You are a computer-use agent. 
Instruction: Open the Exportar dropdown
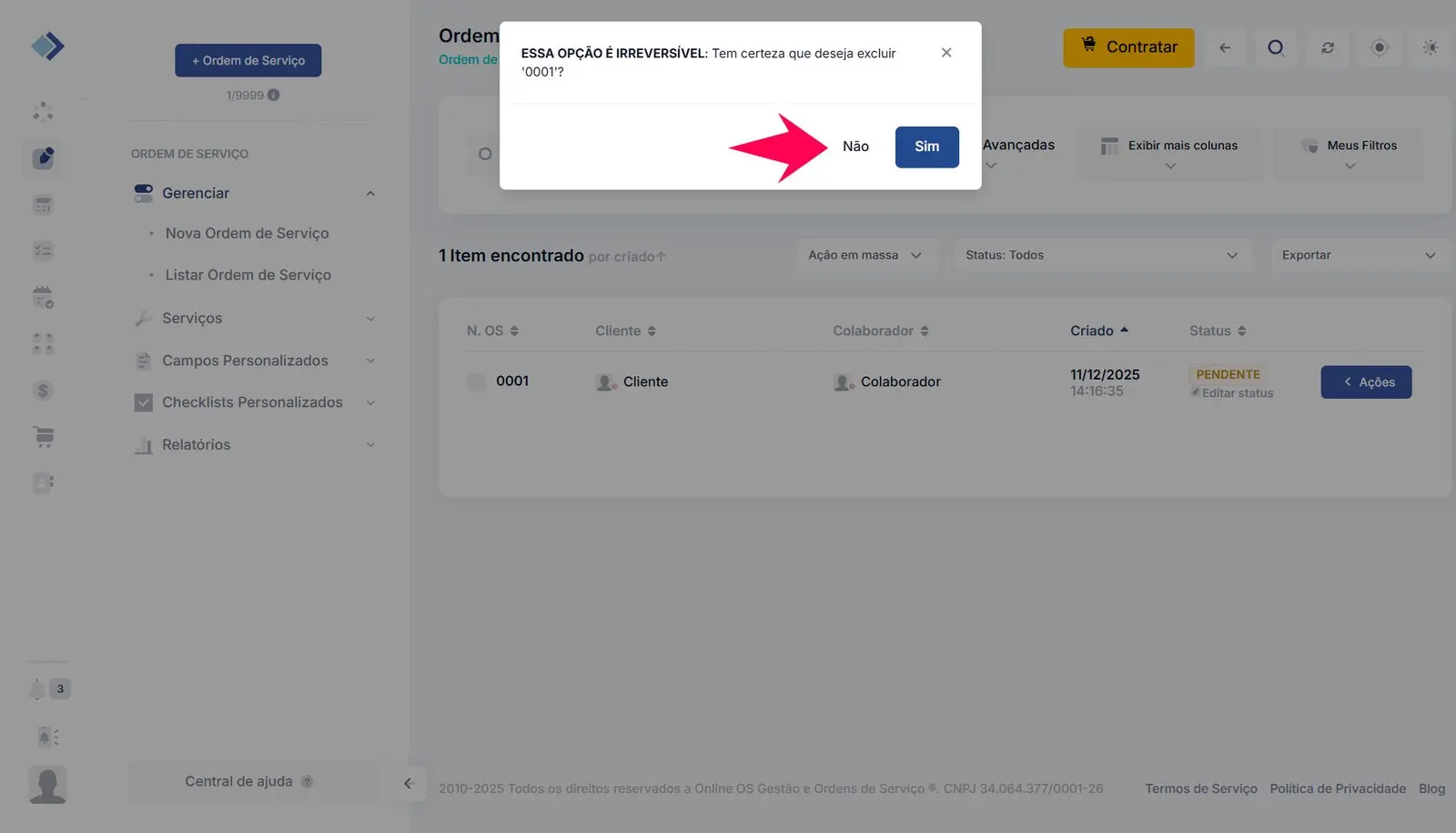coord(1358,256)
